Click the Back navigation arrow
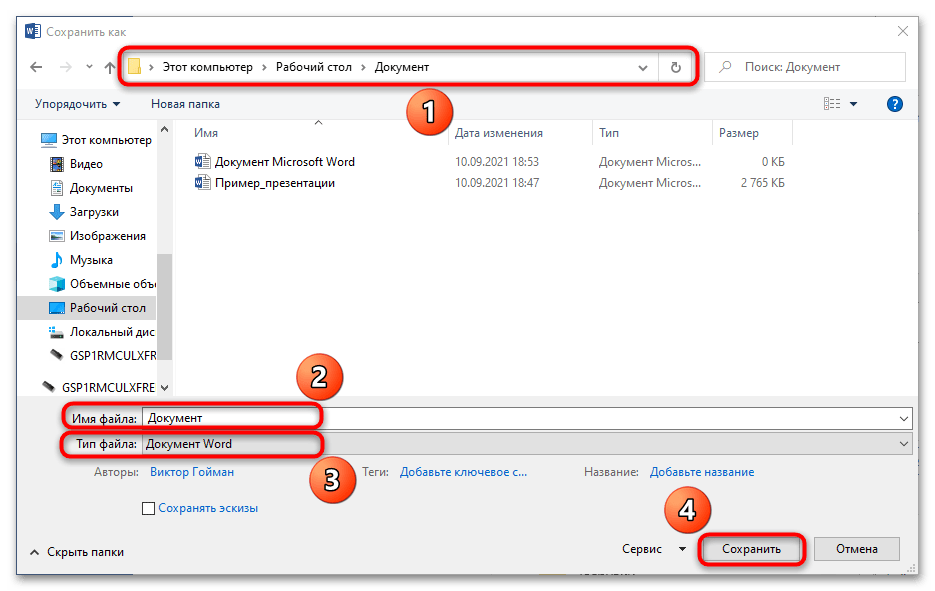This screenshot has height=591, width=935. pos(37,68)
